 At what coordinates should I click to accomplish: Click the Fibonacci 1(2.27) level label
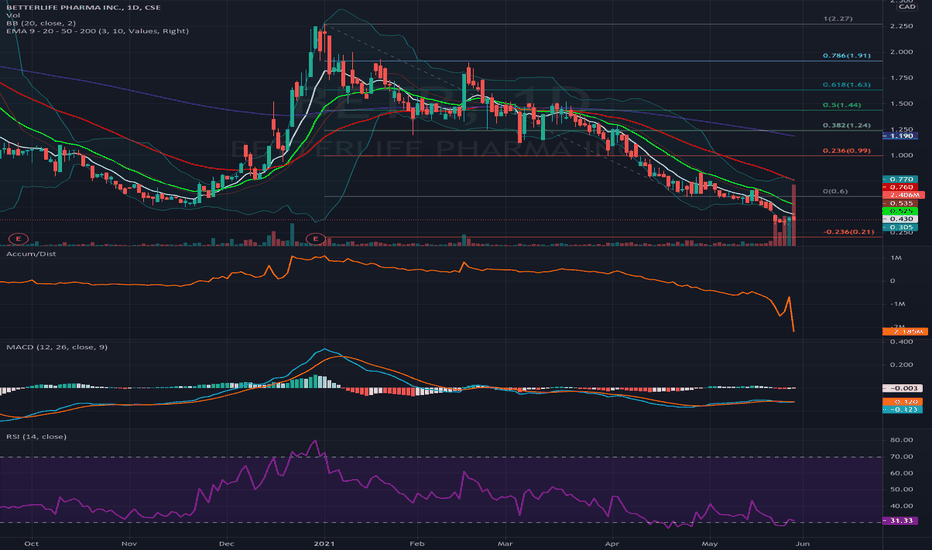[837, 19]
